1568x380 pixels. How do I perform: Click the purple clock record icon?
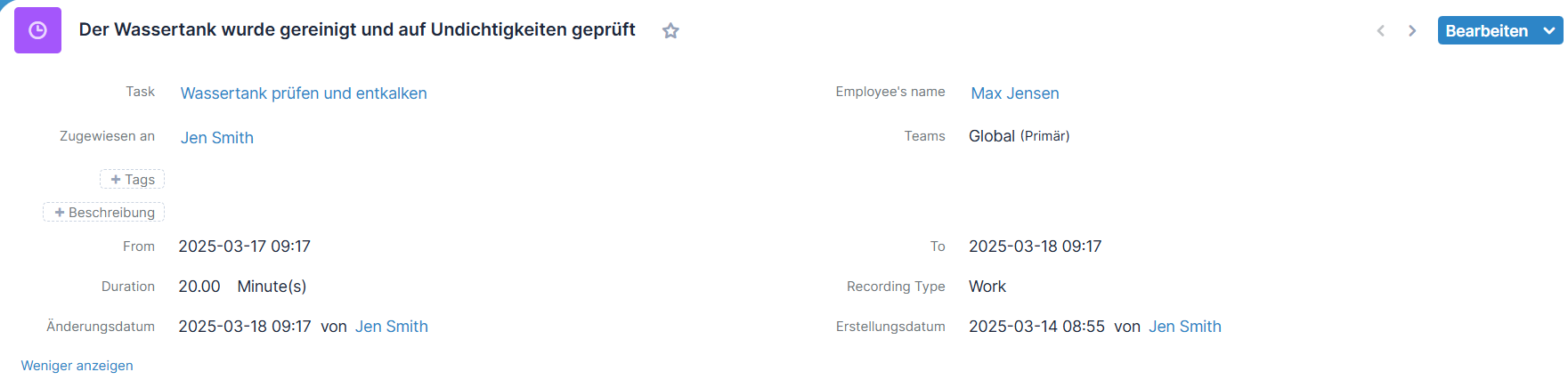(37, 30)
